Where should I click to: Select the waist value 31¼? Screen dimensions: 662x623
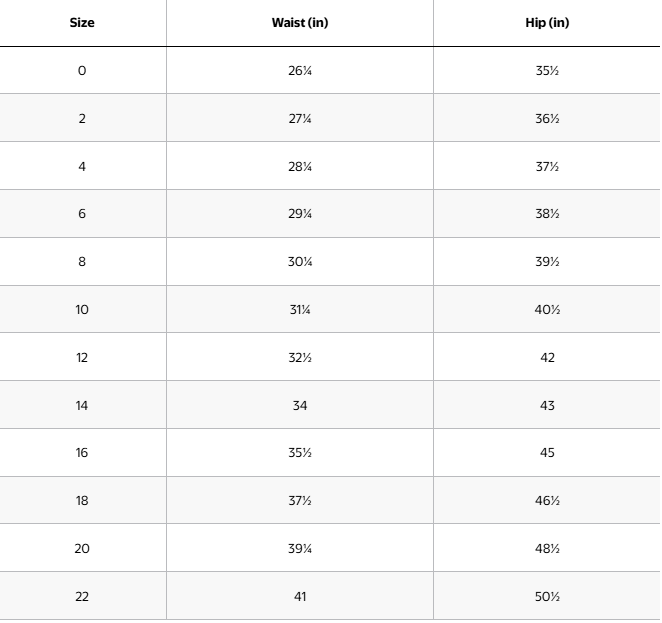coord(300,310)
